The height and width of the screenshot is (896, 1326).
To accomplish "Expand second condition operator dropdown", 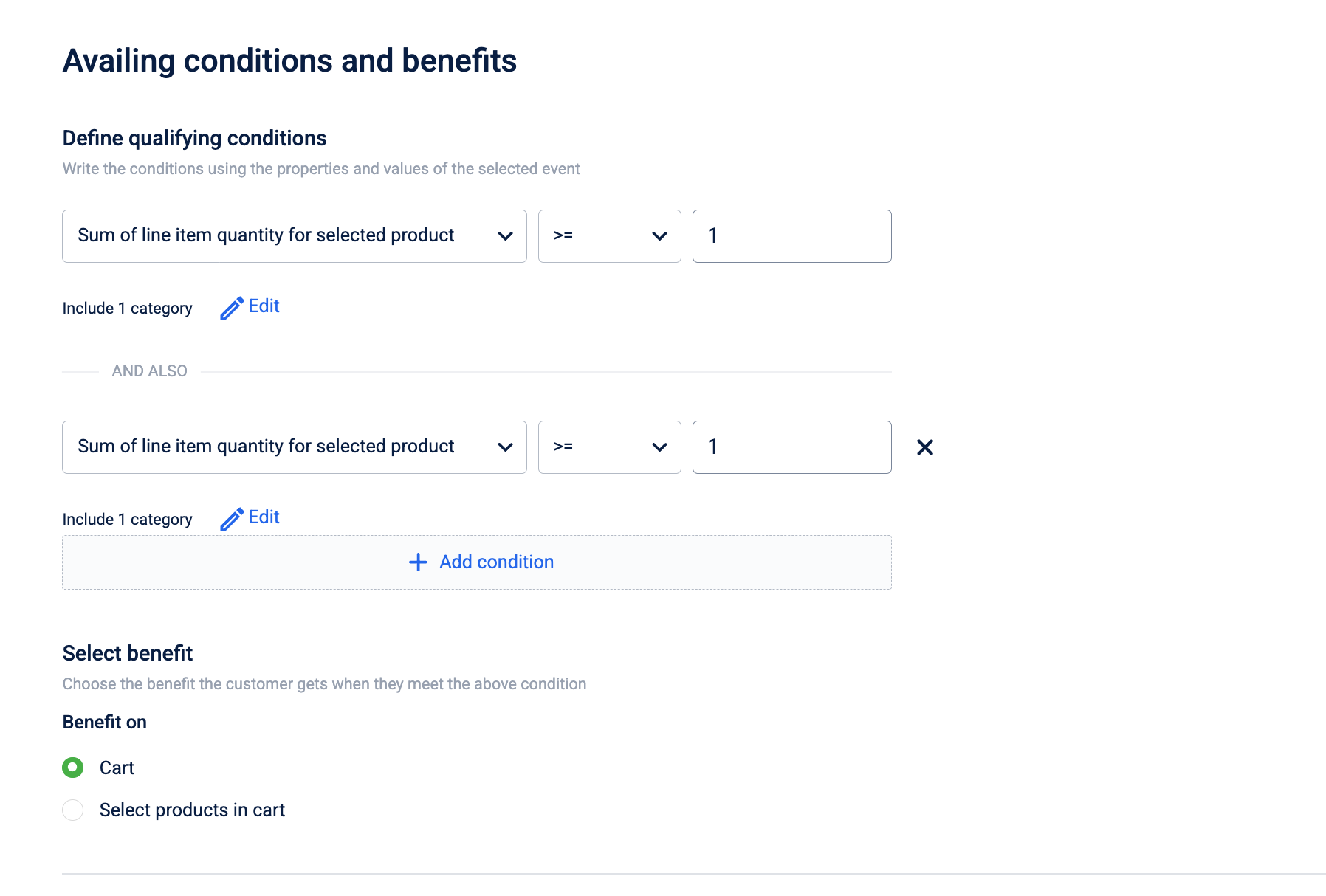I will pos(609,447).
